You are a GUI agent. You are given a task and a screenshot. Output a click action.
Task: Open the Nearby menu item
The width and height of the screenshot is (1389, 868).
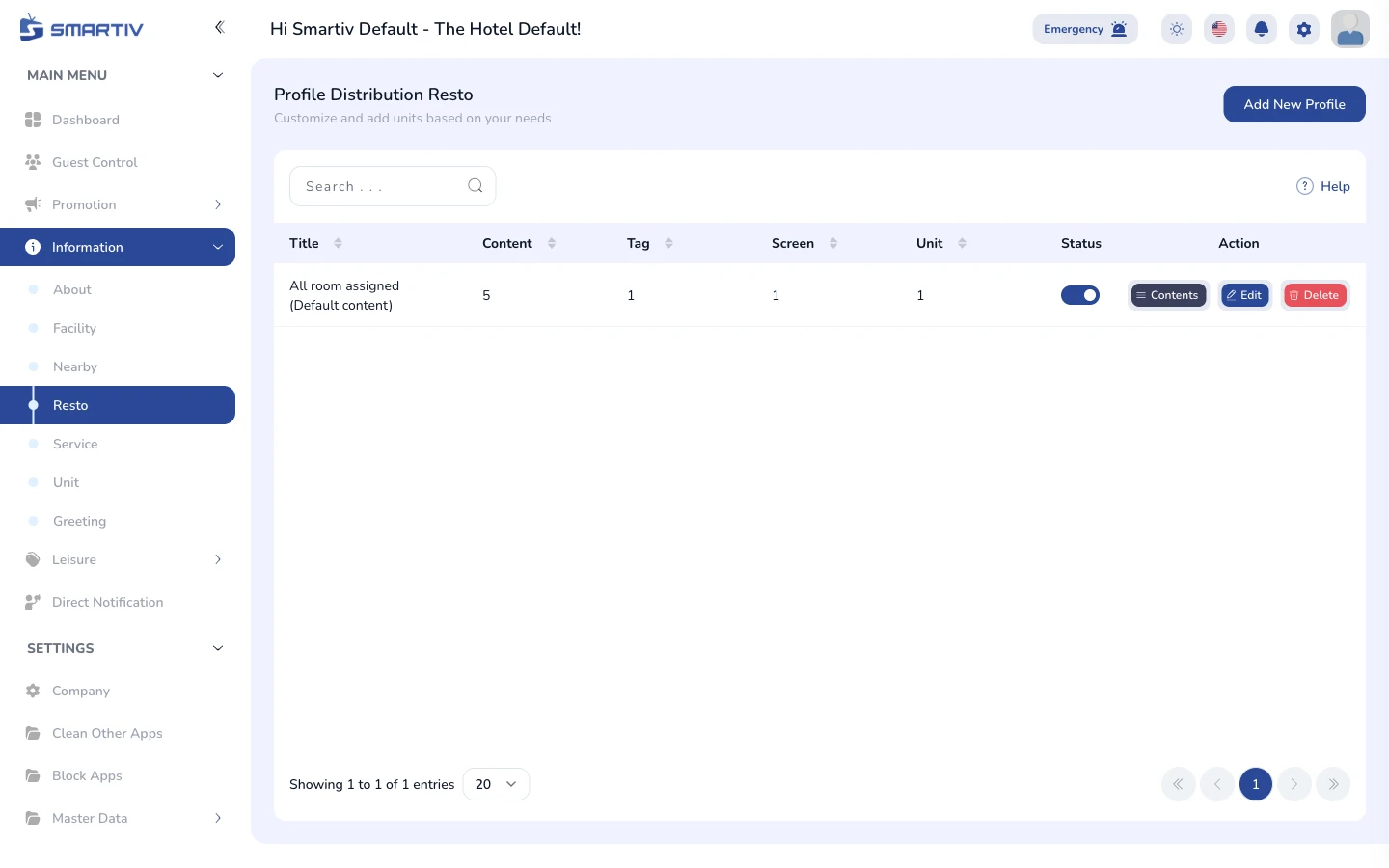118,366
